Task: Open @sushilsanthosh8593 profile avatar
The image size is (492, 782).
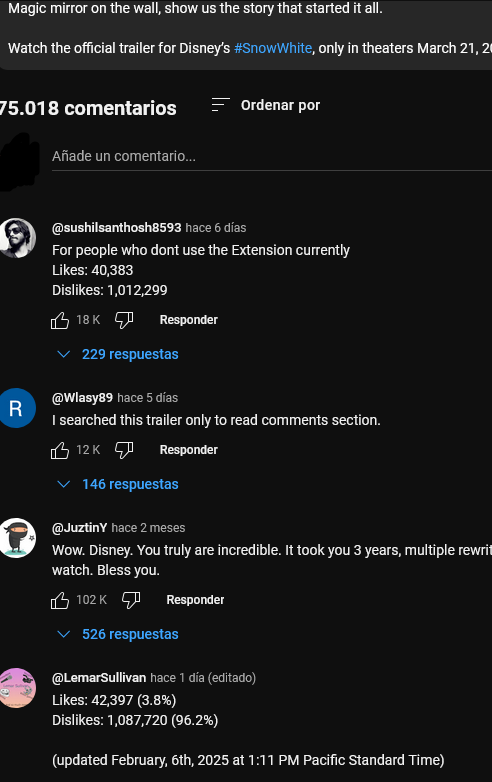Action: [17, 238]
